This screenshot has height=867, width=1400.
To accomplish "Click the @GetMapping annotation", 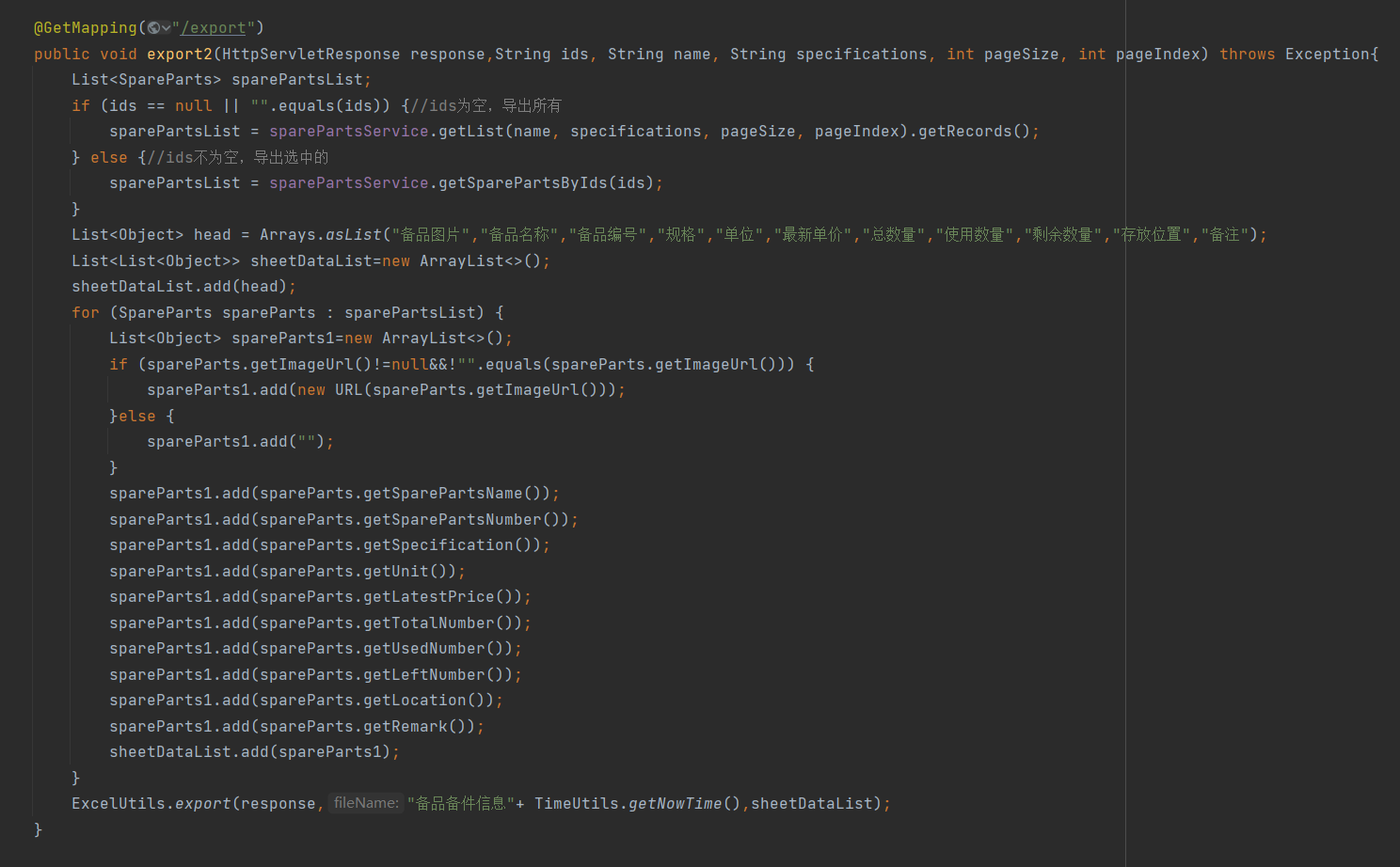I will tap(86, 28).
